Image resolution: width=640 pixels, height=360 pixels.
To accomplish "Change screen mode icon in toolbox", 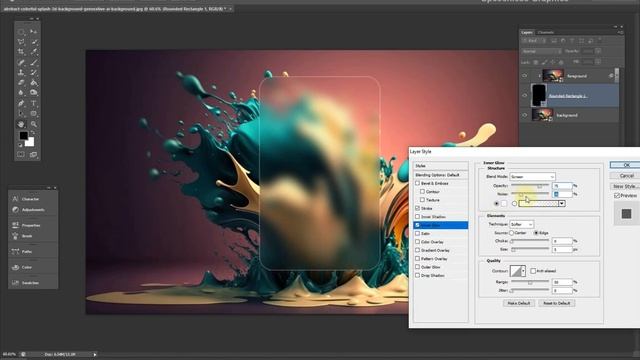I will 34,155.
